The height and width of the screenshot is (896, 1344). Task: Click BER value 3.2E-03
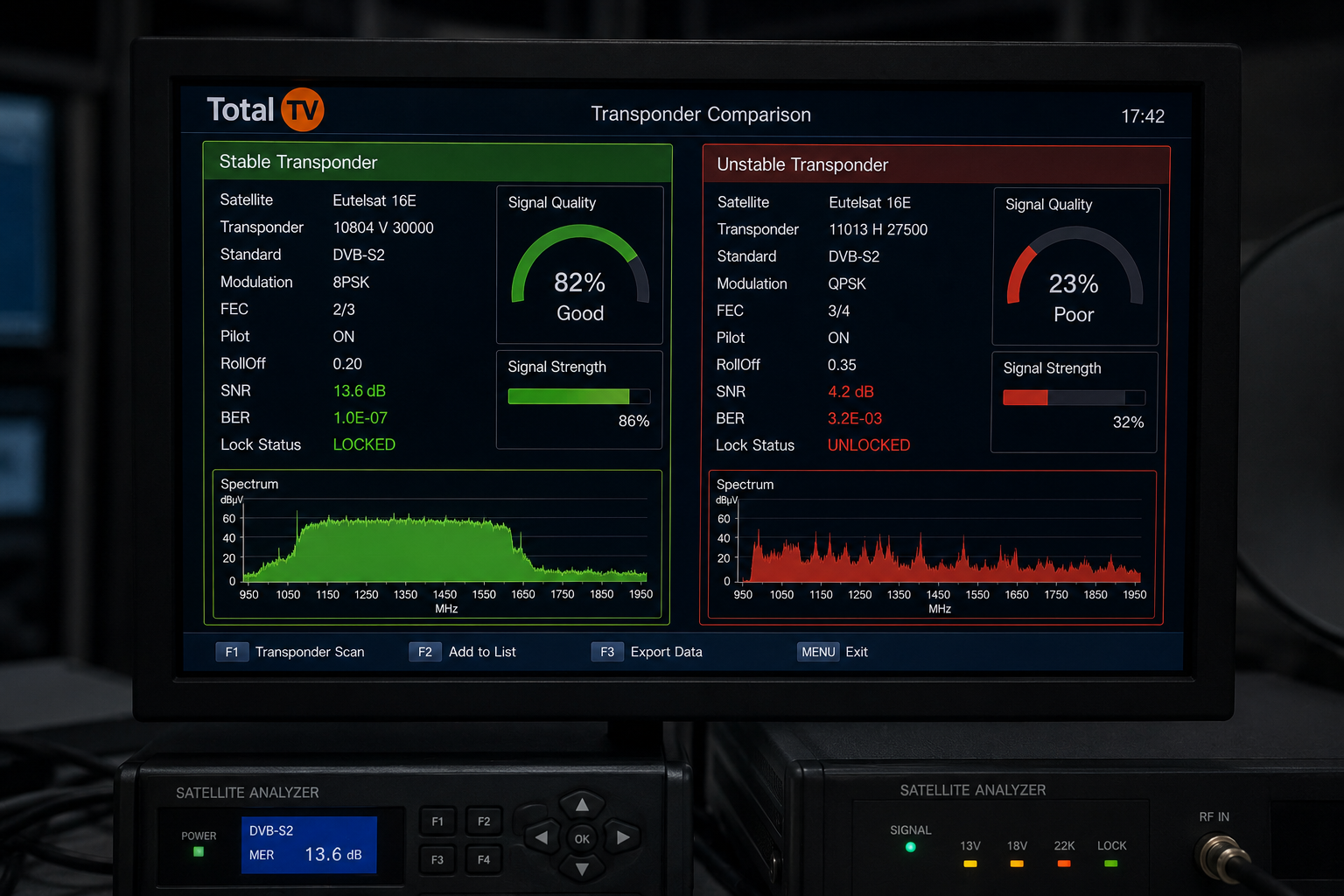tap(855, 419)
